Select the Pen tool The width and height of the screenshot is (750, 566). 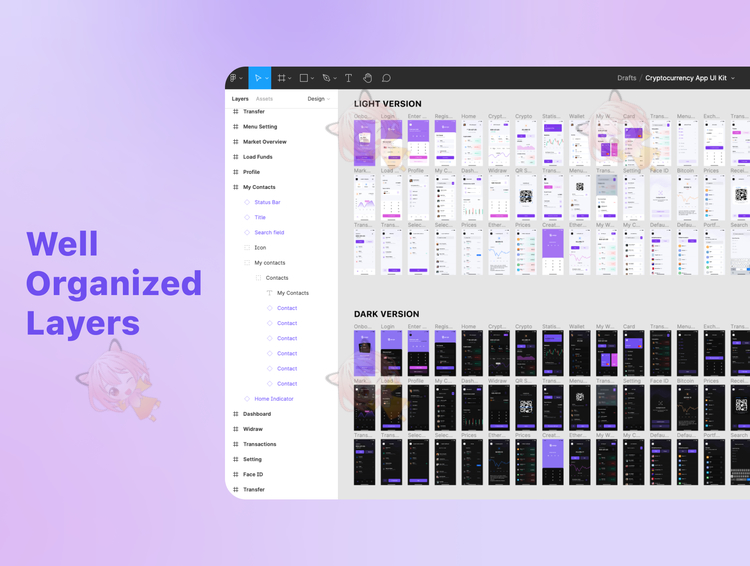(326, 78)
